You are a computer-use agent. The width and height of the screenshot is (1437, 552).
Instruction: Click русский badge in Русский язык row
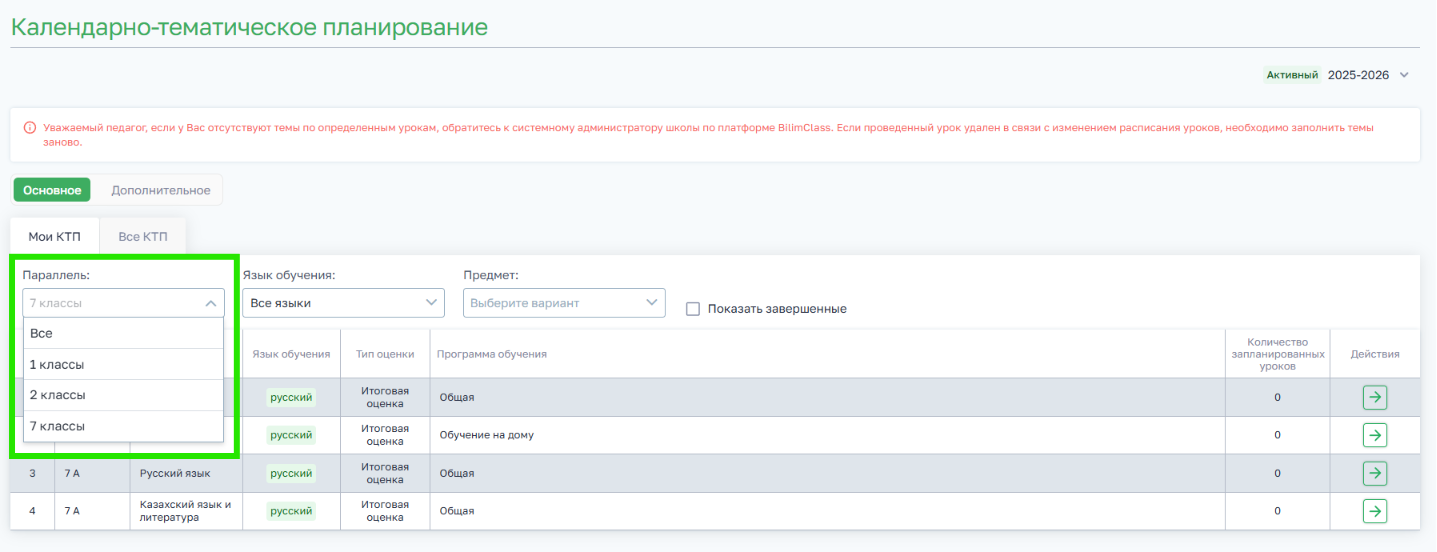291,473
